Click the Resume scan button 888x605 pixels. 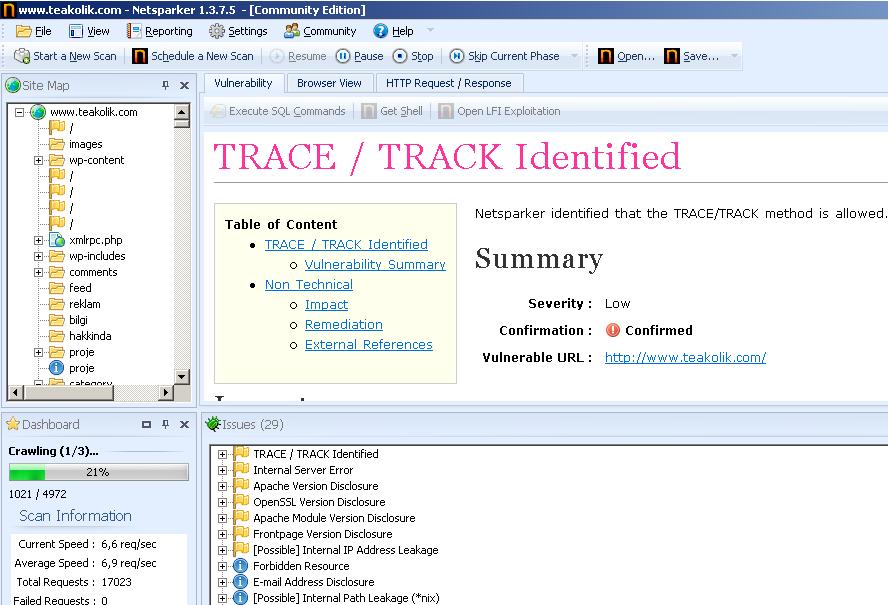coord(298,56)
